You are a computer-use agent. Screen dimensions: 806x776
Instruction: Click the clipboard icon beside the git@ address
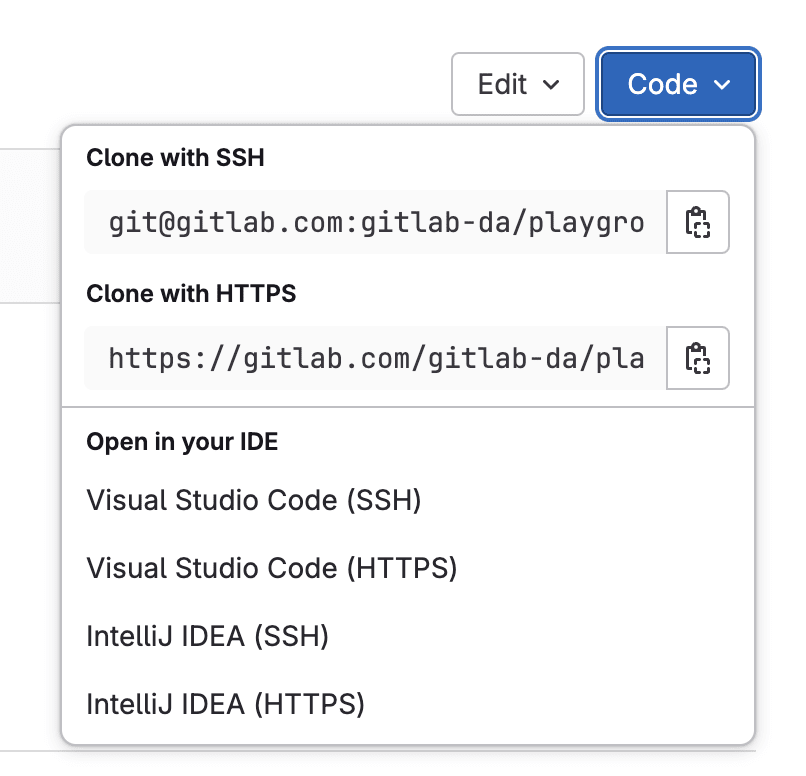click(x=698, y=222)
